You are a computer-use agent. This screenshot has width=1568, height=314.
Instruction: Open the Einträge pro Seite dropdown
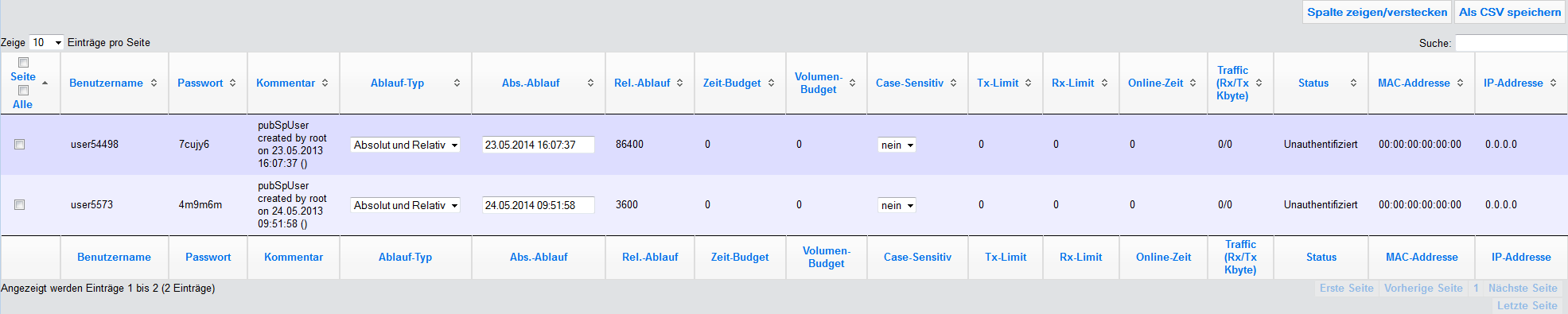46,42
